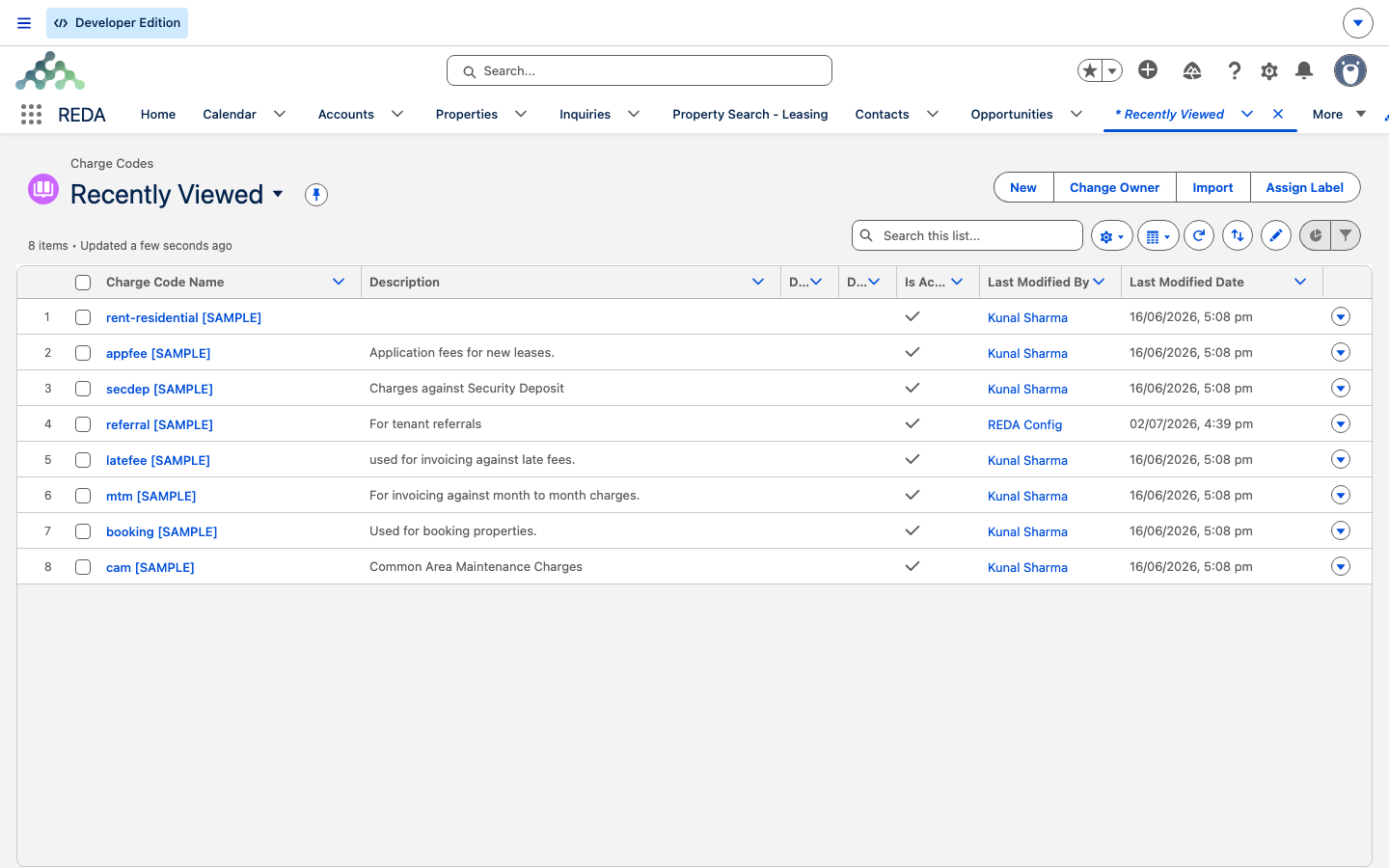Open the filters funnel icon
The image size is (1389, 868).
tap(1346, 235)
